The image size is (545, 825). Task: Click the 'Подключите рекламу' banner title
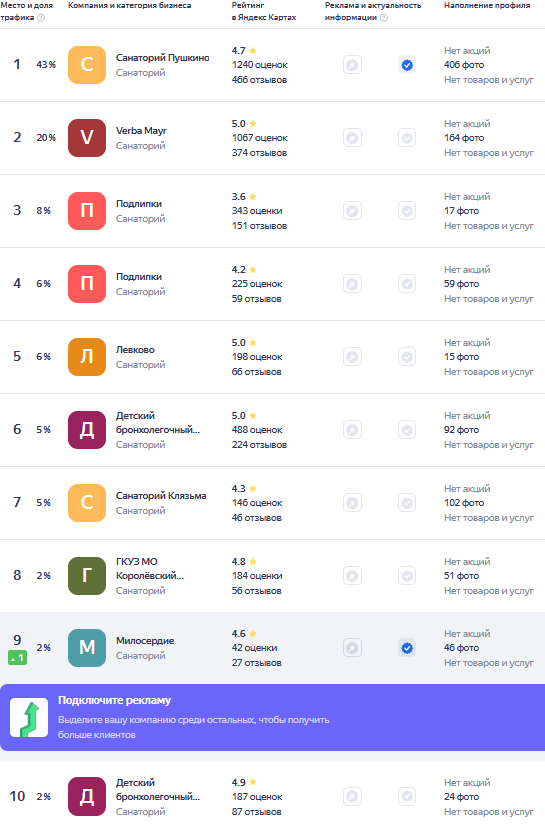pos(114,700)
